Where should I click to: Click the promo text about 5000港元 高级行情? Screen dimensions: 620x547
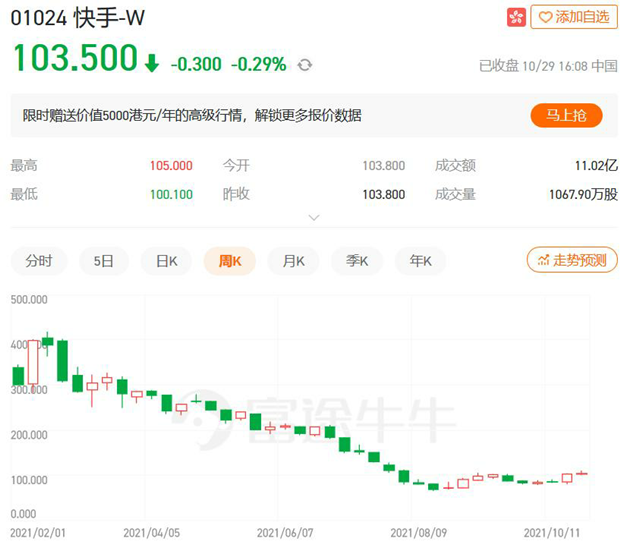[192, 115]
